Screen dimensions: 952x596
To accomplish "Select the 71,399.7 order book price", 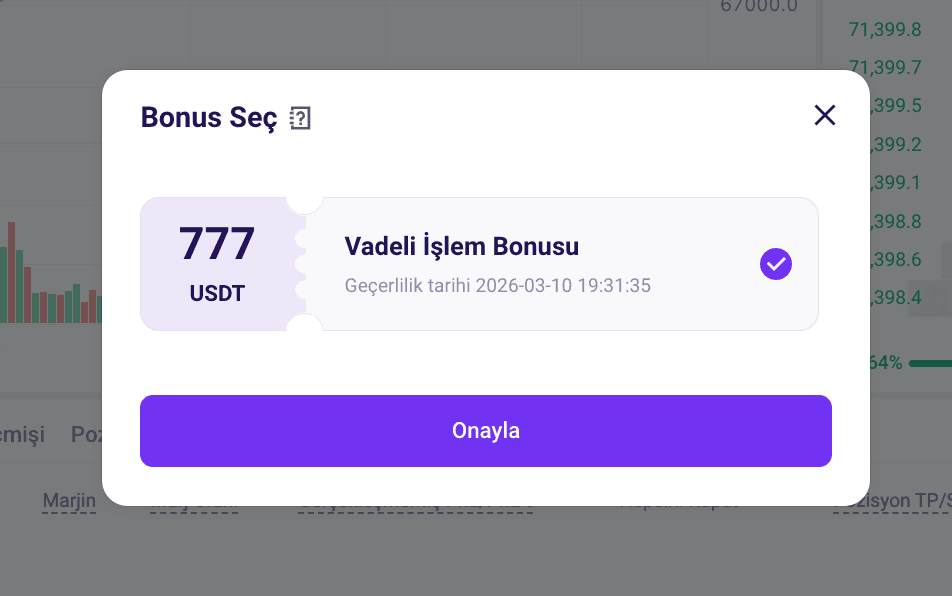I will [885, 67].
